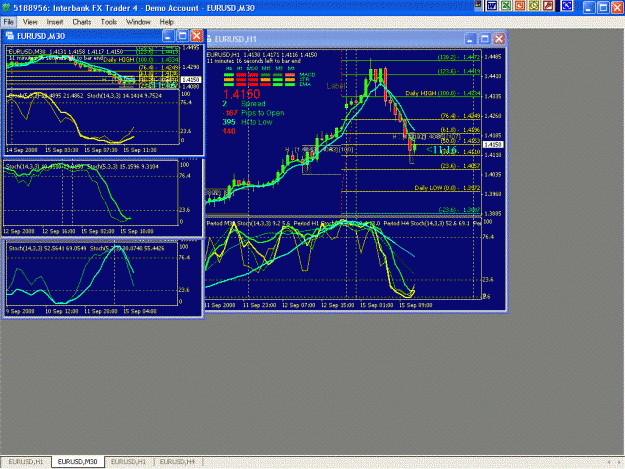The width and height of the screenshot is (625, 469).
Task: Select the EURUSD,H1 tab left of EURUSD,M30 tab
Action: (26, 461)
